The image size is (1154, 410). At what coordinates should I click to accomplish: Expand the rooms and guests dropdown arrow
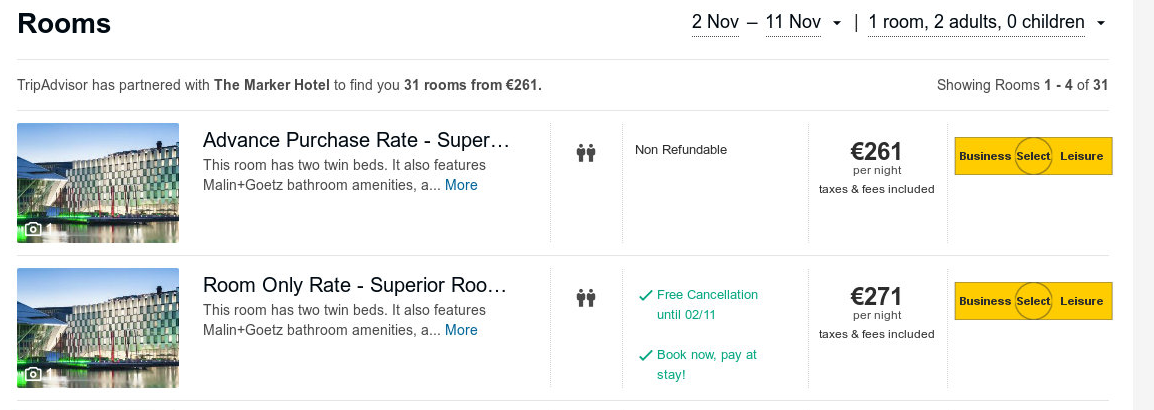(x=1100, y=24)
